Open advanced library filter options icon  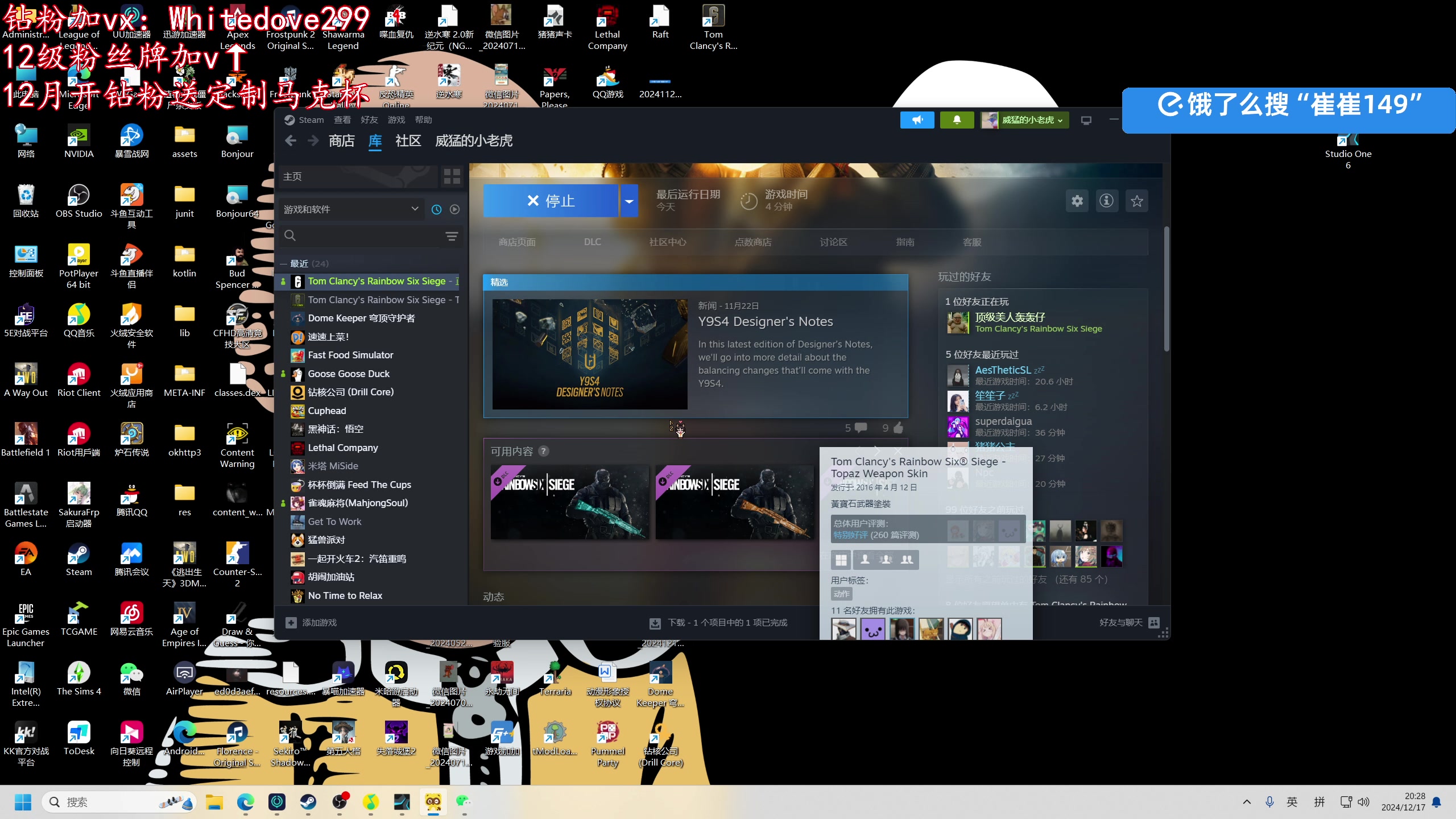coord(452,236)
